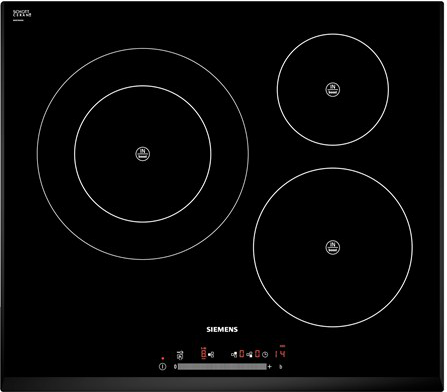Tap the lower-right zone '0' display
This screenshot has width=447, height=392.
257,354
